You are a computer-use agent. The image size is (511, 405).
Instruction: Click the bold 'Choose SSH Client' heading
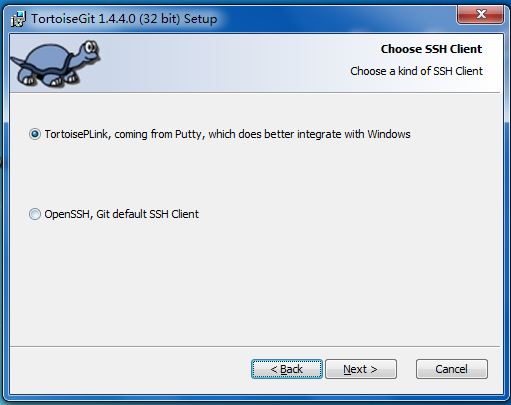pos(431,49)
